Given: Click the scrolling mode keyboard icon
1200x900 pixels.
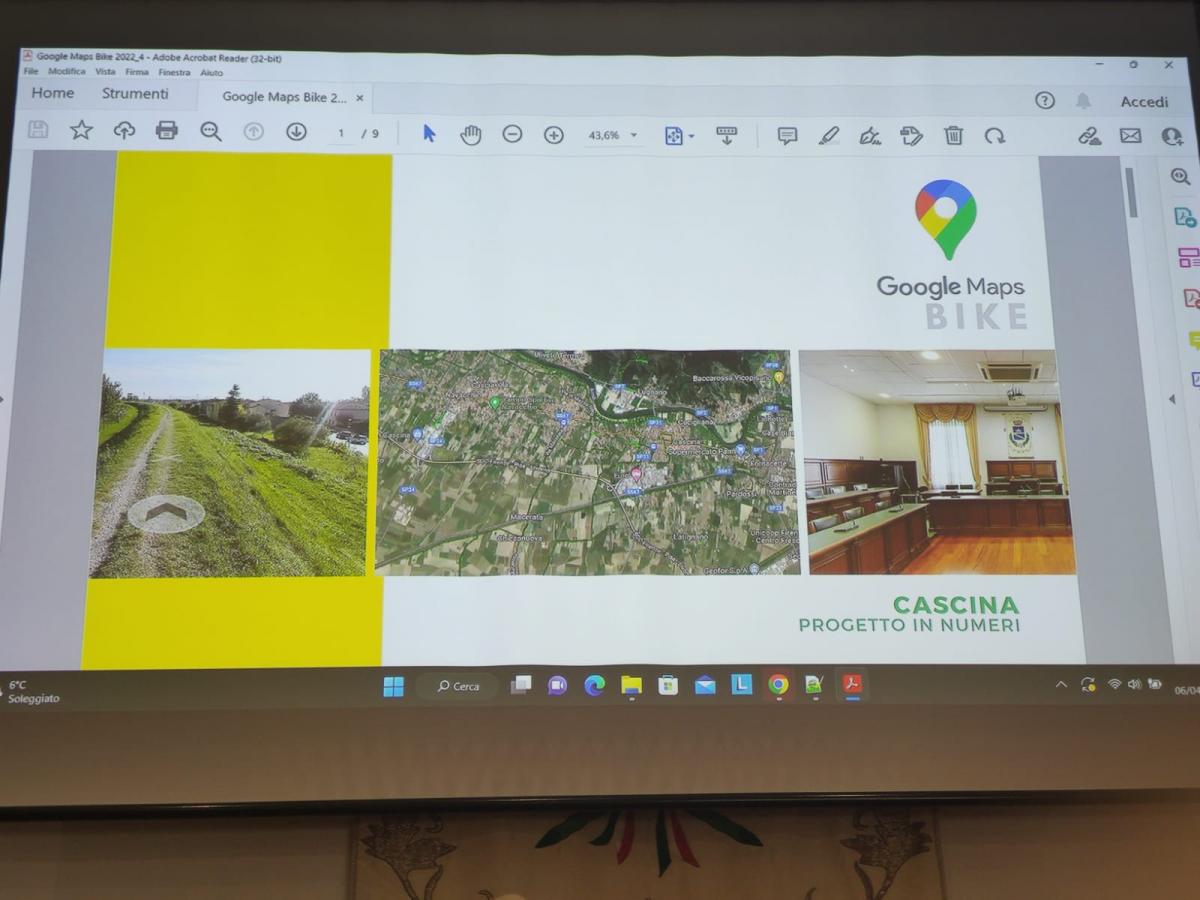Looking at the screenshot, I should pos(727,136).
